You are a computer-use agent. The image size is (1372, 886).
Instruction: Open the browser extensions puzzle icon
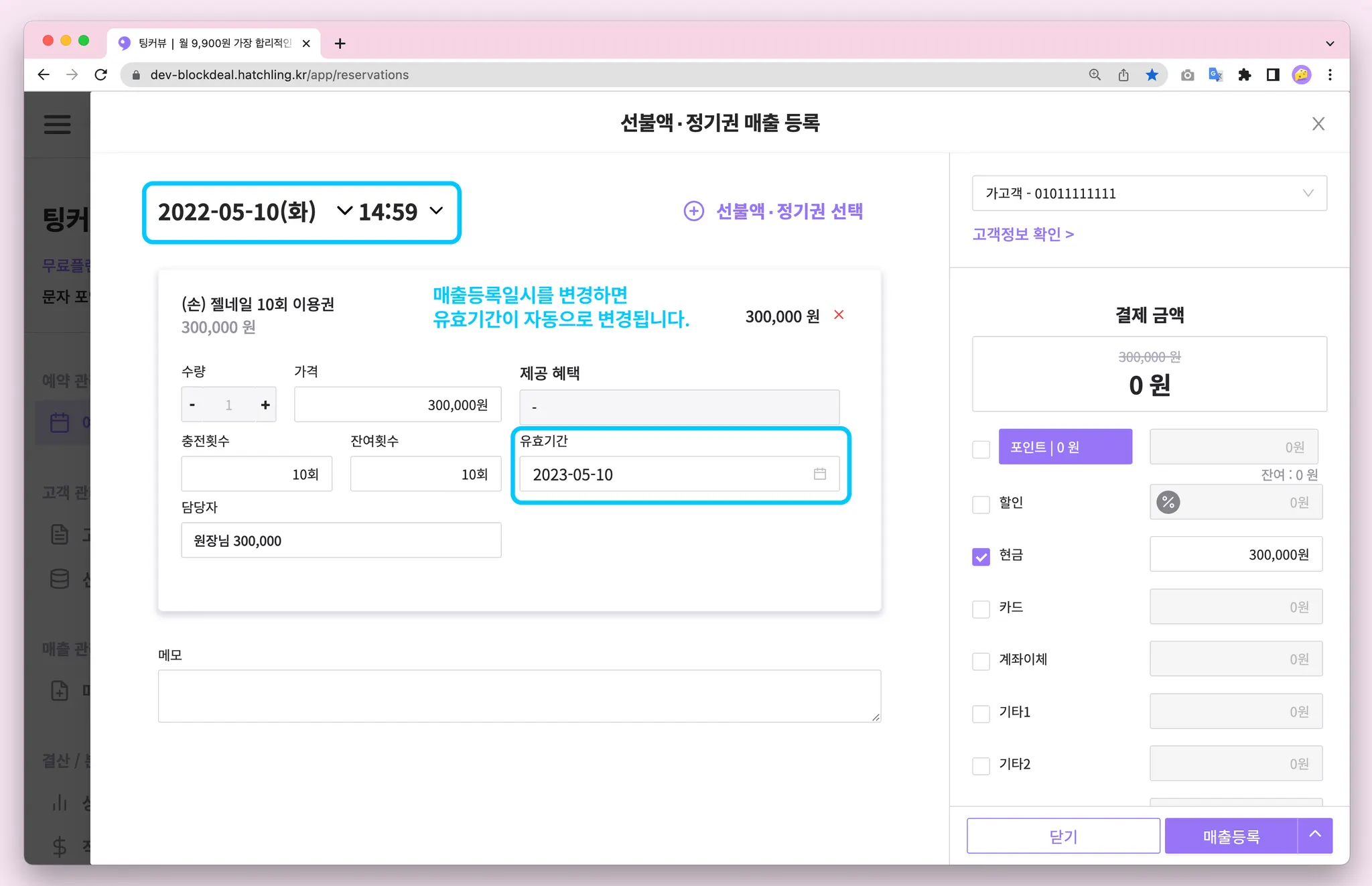(1244, 75)
